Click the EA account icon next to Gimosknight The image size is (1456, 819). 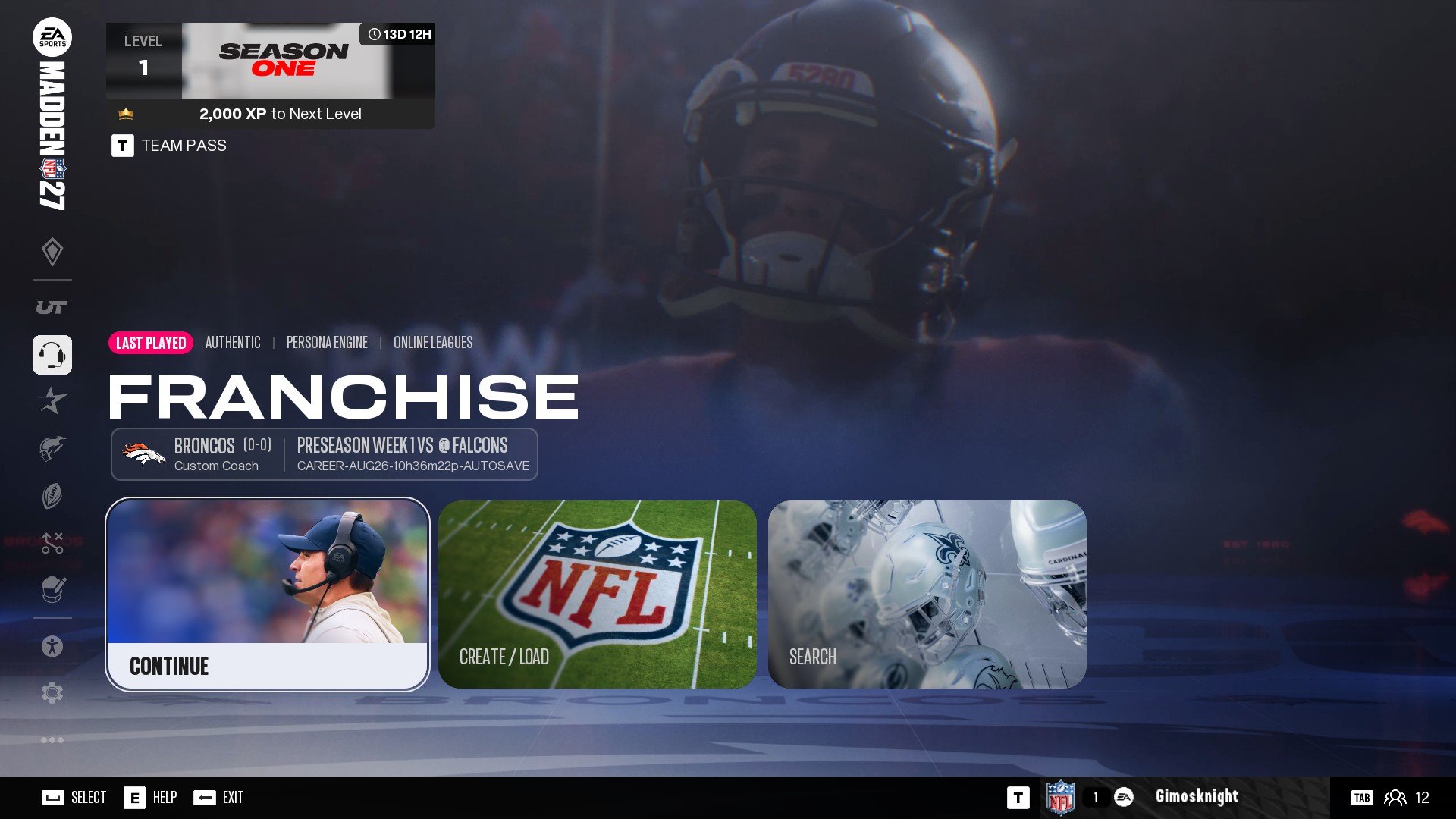coord(1124,797)
